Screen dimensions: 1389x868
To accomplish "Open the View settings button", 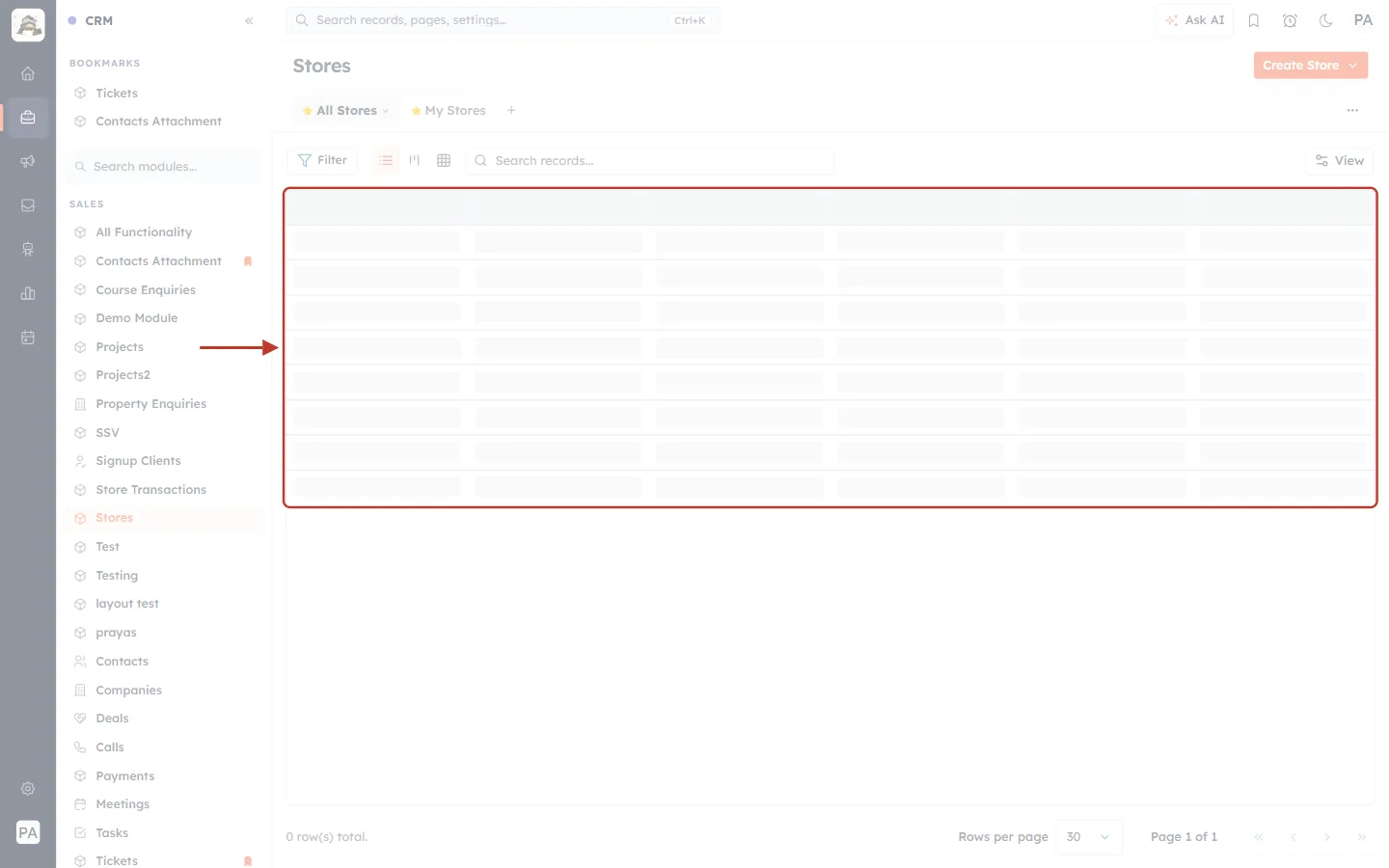I will coord(1340,161).
